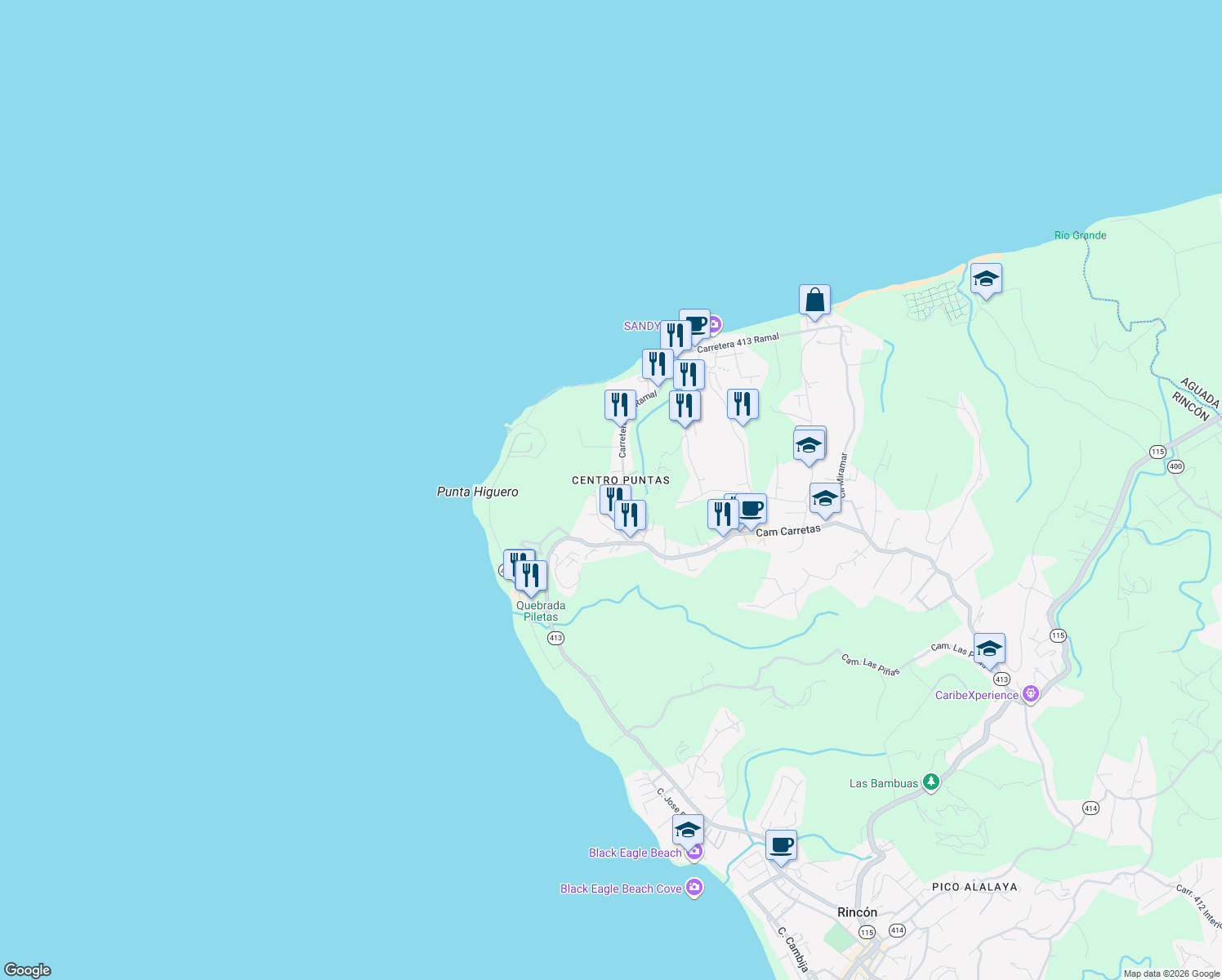Viewport: 1222px width, 980px height.
Task: Click the Google logo in the bottom left
Action: pos(27,971)
